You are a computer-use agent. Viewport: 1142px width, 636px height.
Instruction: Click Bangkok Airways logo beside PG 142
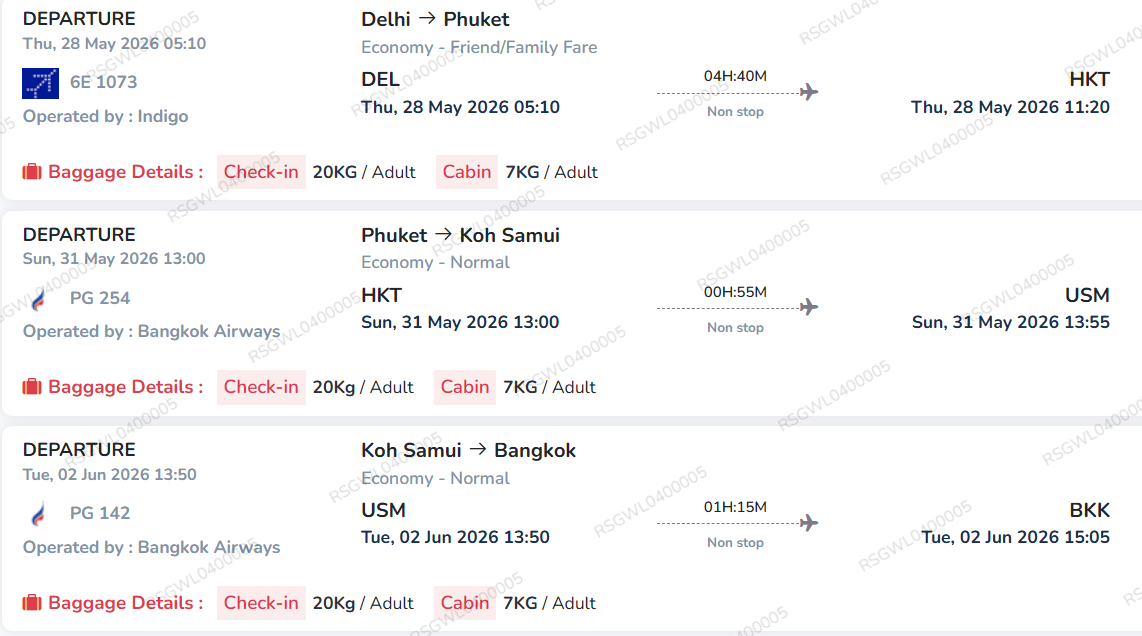[39, 514]
